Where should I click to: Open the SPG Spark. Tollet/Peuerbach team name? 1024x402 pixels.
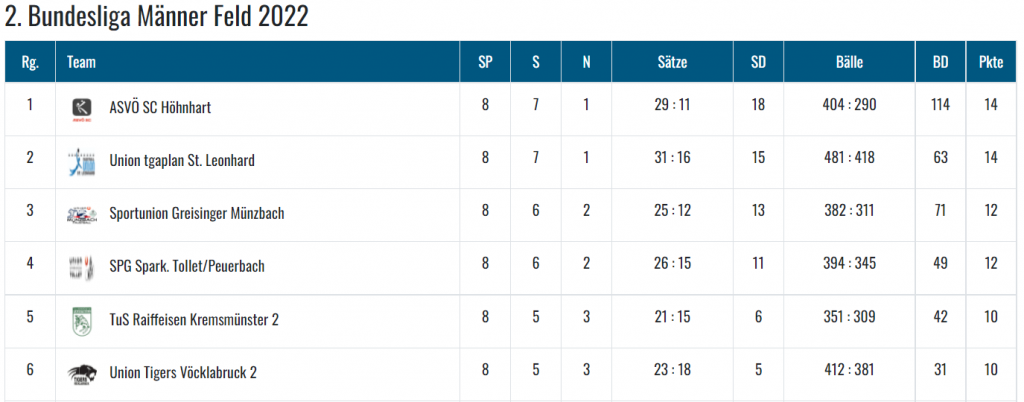pos(187,267)
